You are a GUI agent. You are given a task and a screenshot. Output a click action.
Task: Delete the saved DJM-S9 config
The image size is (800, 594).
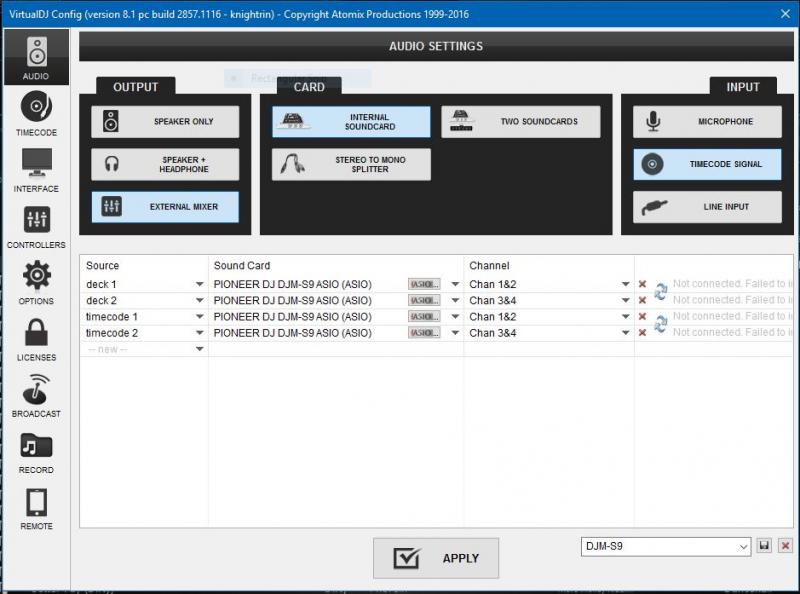[785, 546]
